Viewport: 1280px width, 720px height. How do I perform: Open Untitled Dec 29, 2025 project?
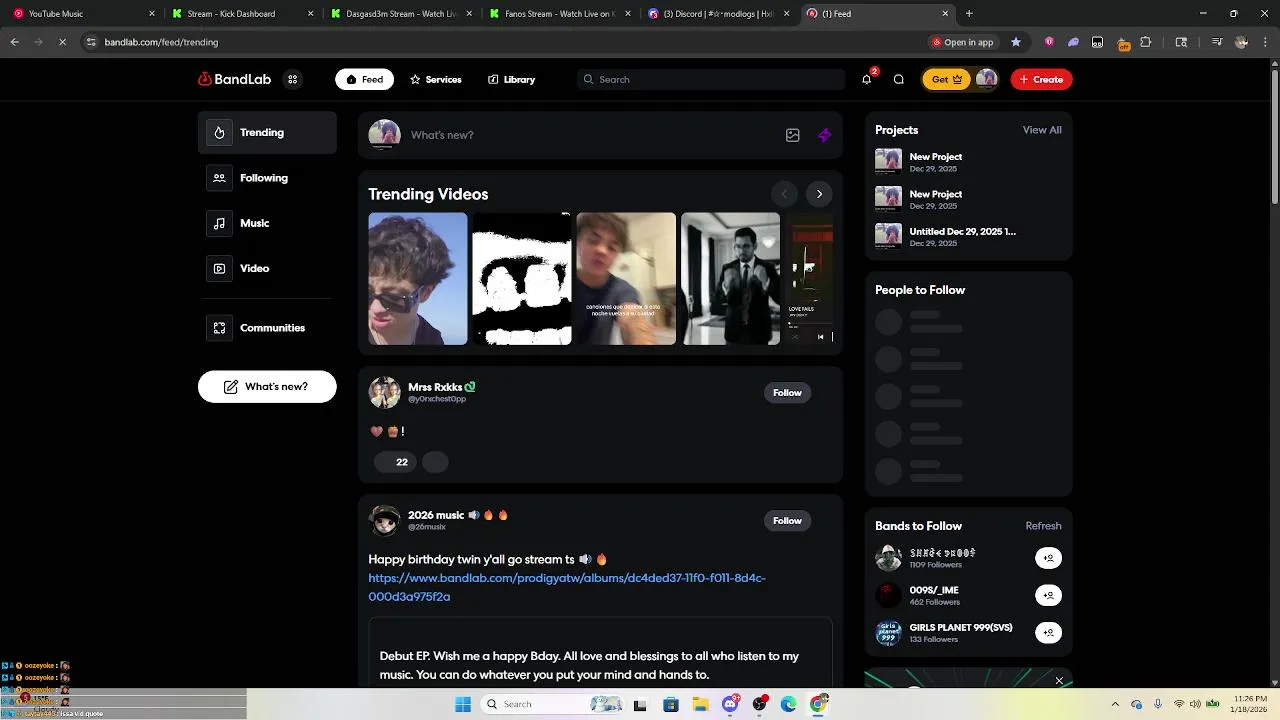point(968,236)
